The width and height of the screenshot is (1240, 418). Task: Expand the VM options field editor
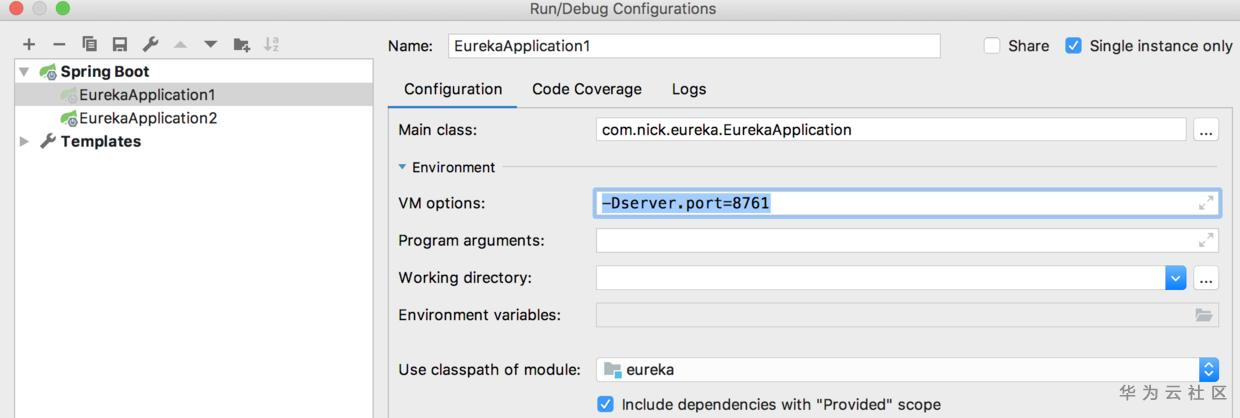click(x=1206, y=203)
